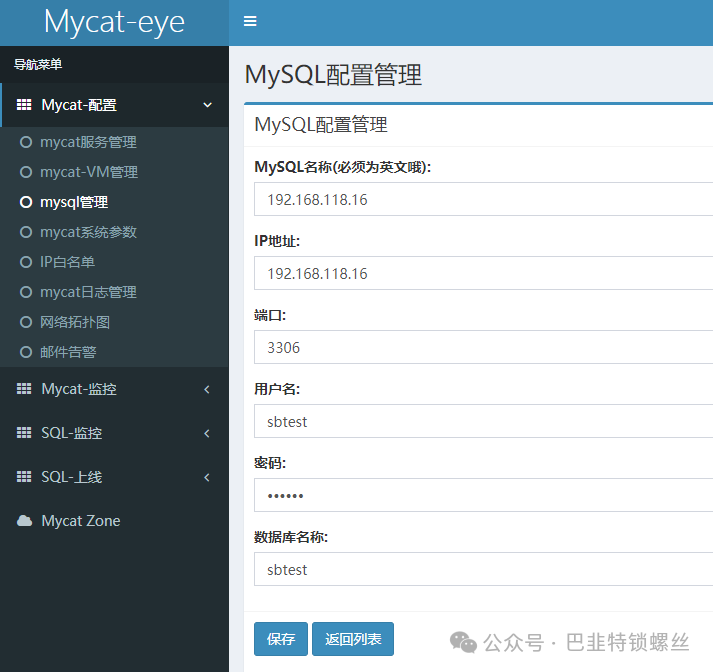Click the circle icon beside mysql管理
The image size is (713, 672).
(x=26, y=202)
